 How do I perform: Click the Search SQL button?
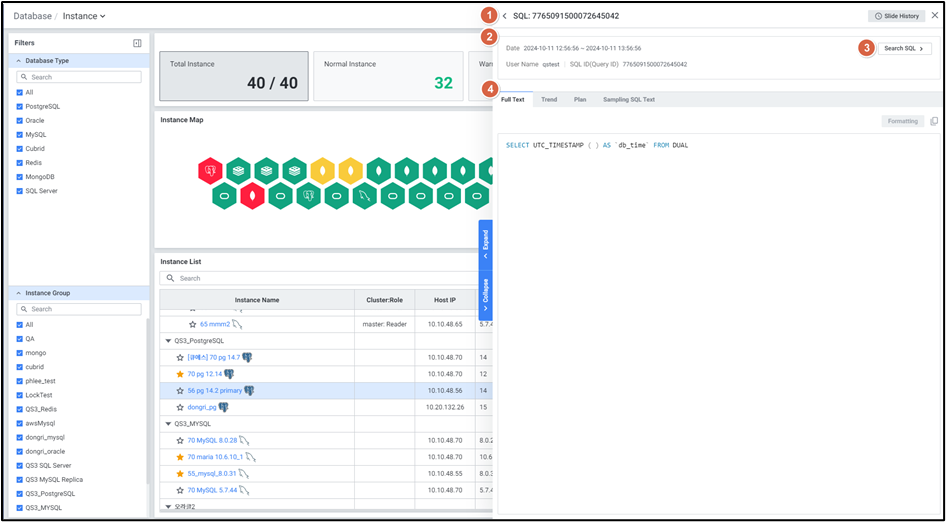(904, 48)
